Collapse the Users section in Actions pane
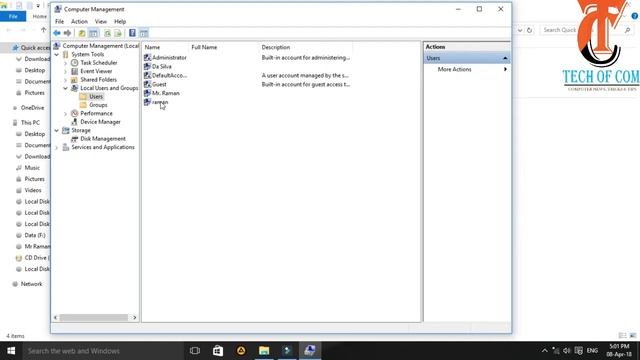Viewport: 640px width, 360px height. coord(505,58)
